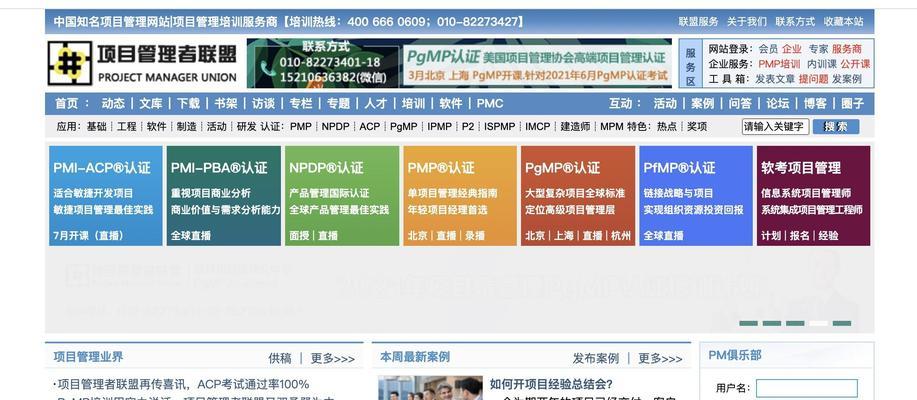Image resolution: width=917 pixels, height=400 pixels.
Task: Select 建造师 certification sub-link
Action: (575, 126)
